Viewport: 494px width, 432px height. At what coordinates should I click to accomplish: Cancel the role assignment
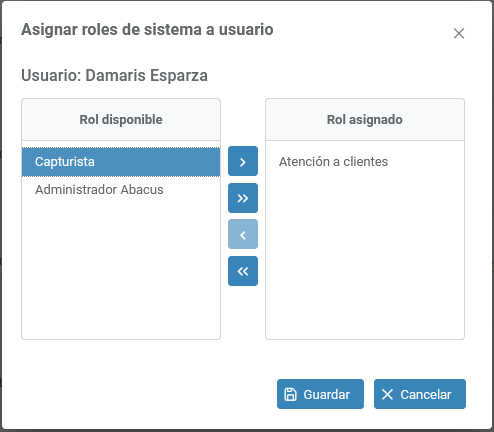[420, 394]
